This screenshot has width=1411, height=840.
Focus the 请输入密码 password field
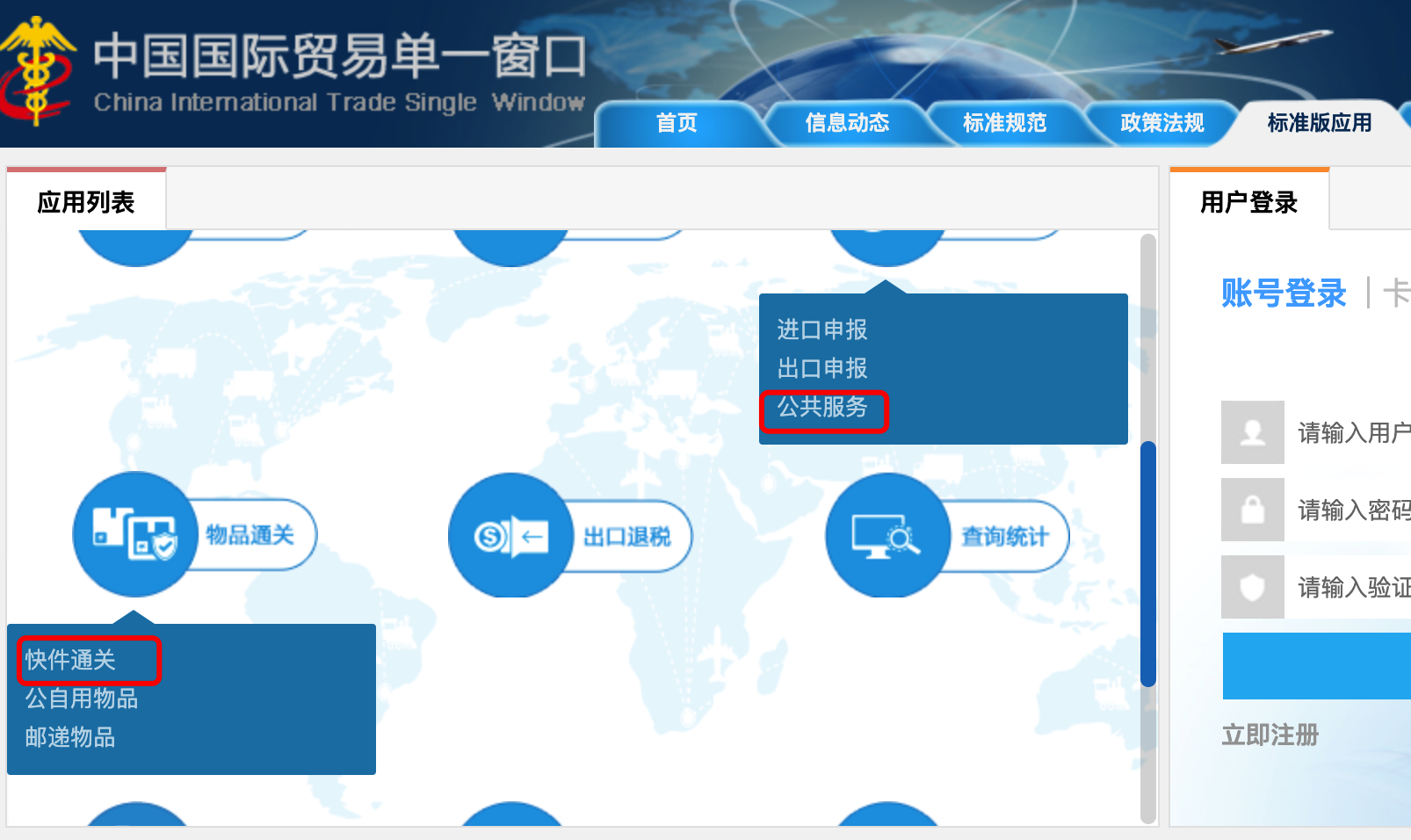[x=1348, y=510]
